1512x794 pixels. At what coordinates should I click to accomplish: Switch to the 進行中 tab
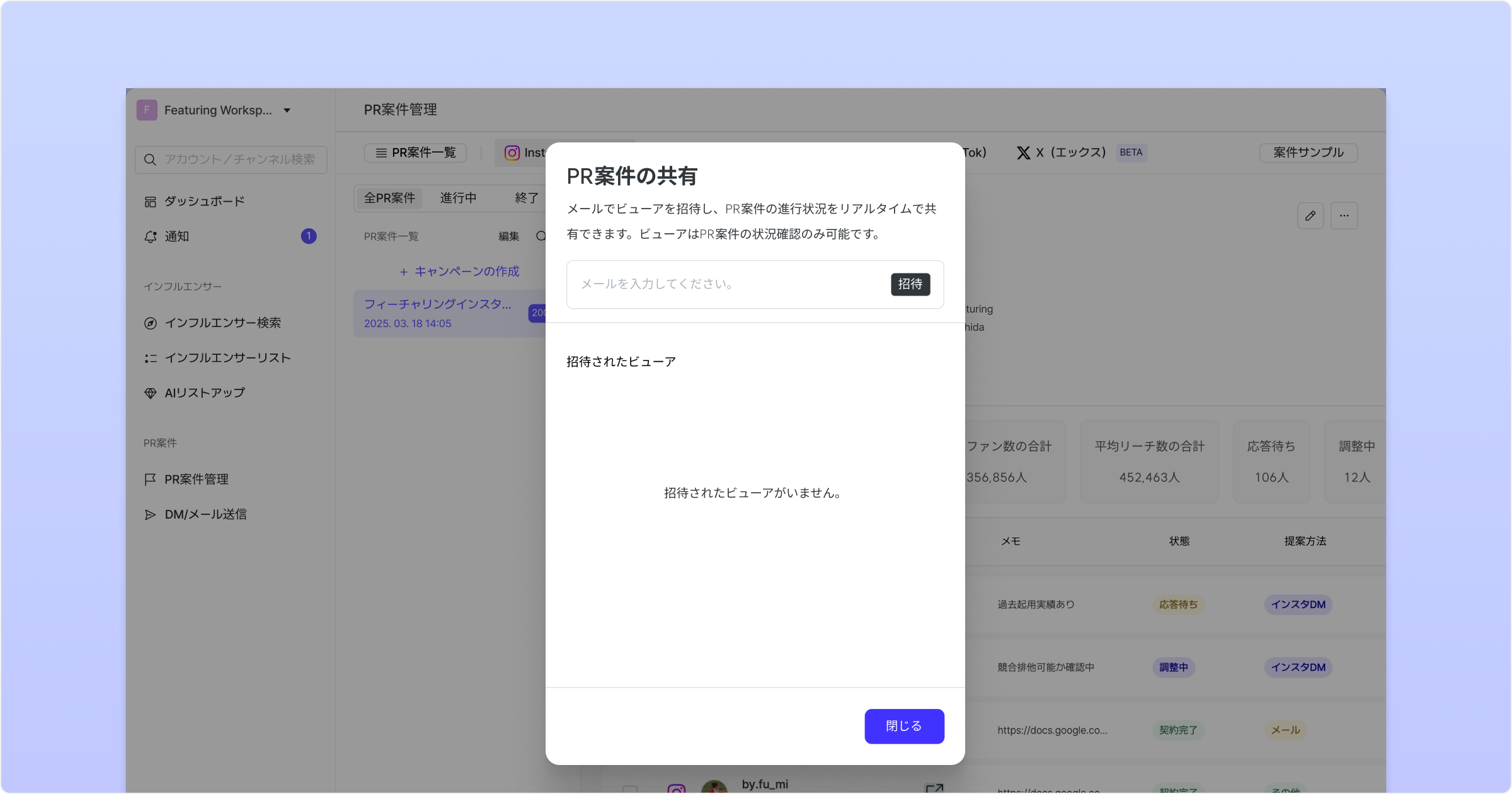pyautogui.click(x=458, y=198)
